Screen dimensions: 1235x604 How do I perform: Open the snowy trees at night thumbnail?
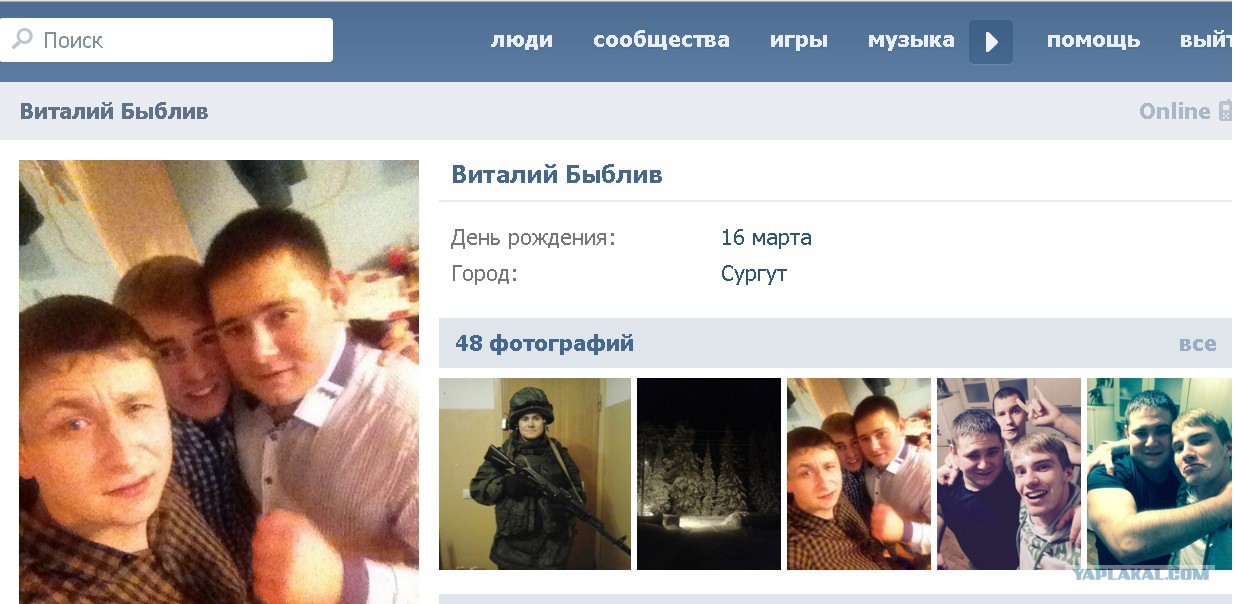(709, 474)
